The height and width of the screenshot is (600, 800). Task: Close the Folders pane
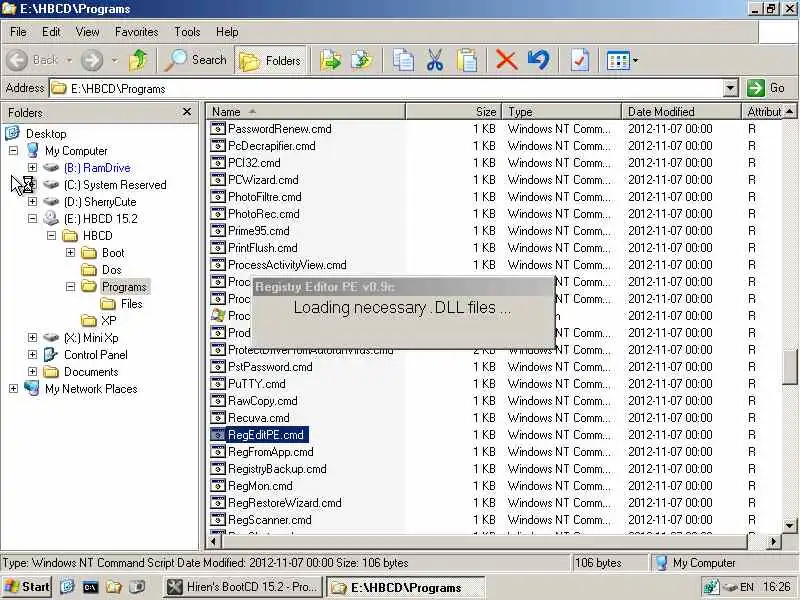(187, 112)
